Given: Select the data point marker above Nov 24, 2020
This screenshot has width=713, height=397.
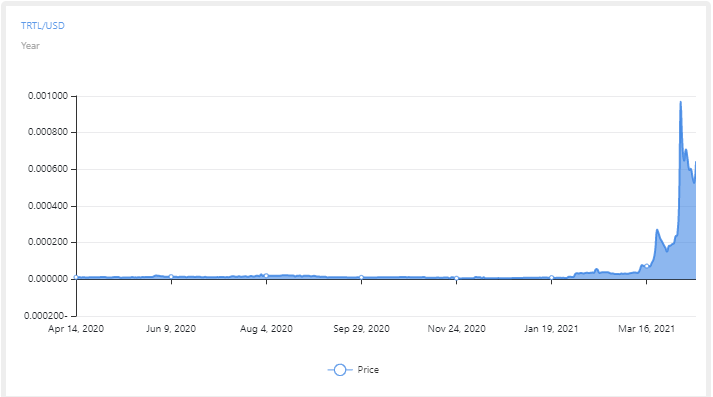Looking at the screenshot, I should click(x=457, y=278).
